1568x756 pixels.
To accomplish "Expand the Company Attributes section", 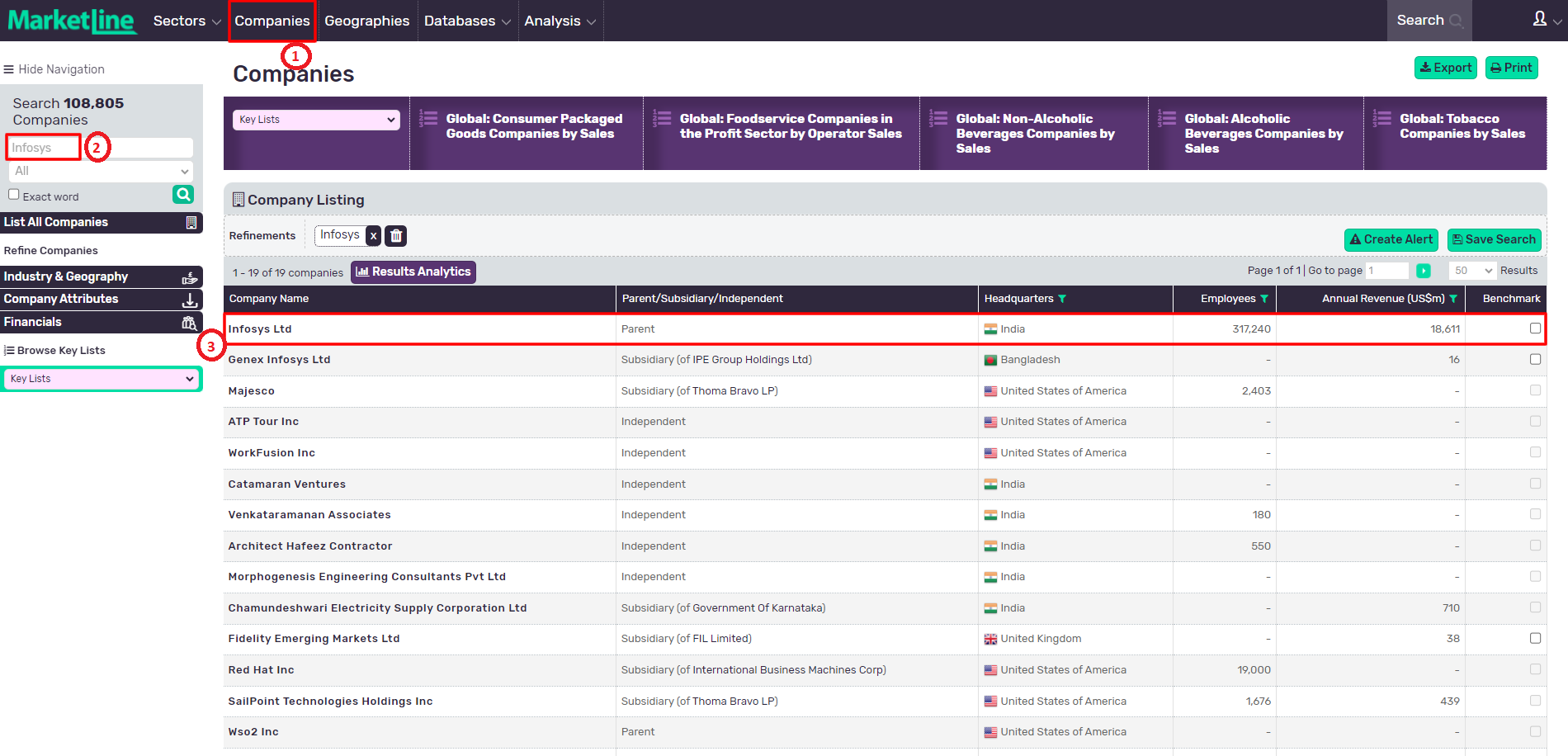I will click(x=102, y=299).
